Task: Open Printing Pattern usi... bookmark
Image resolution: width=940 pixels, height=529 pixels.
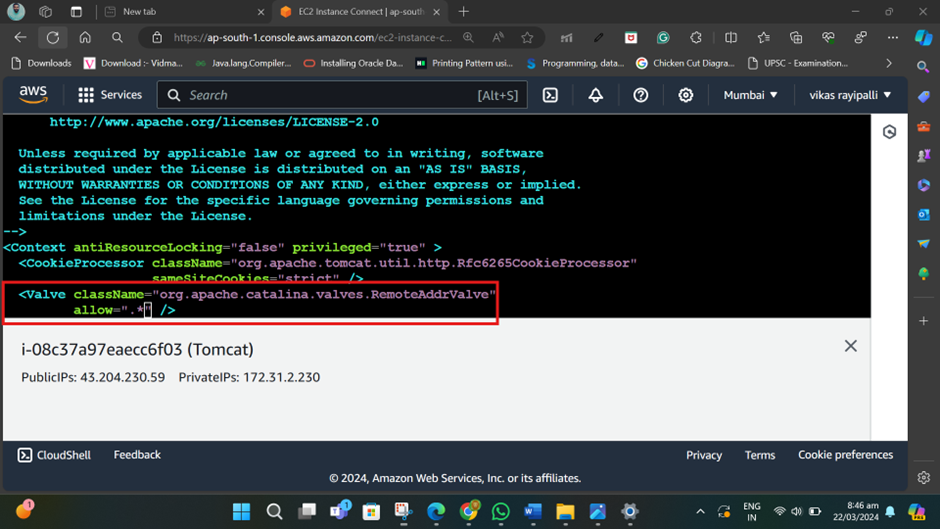Action: pos(465,63)
